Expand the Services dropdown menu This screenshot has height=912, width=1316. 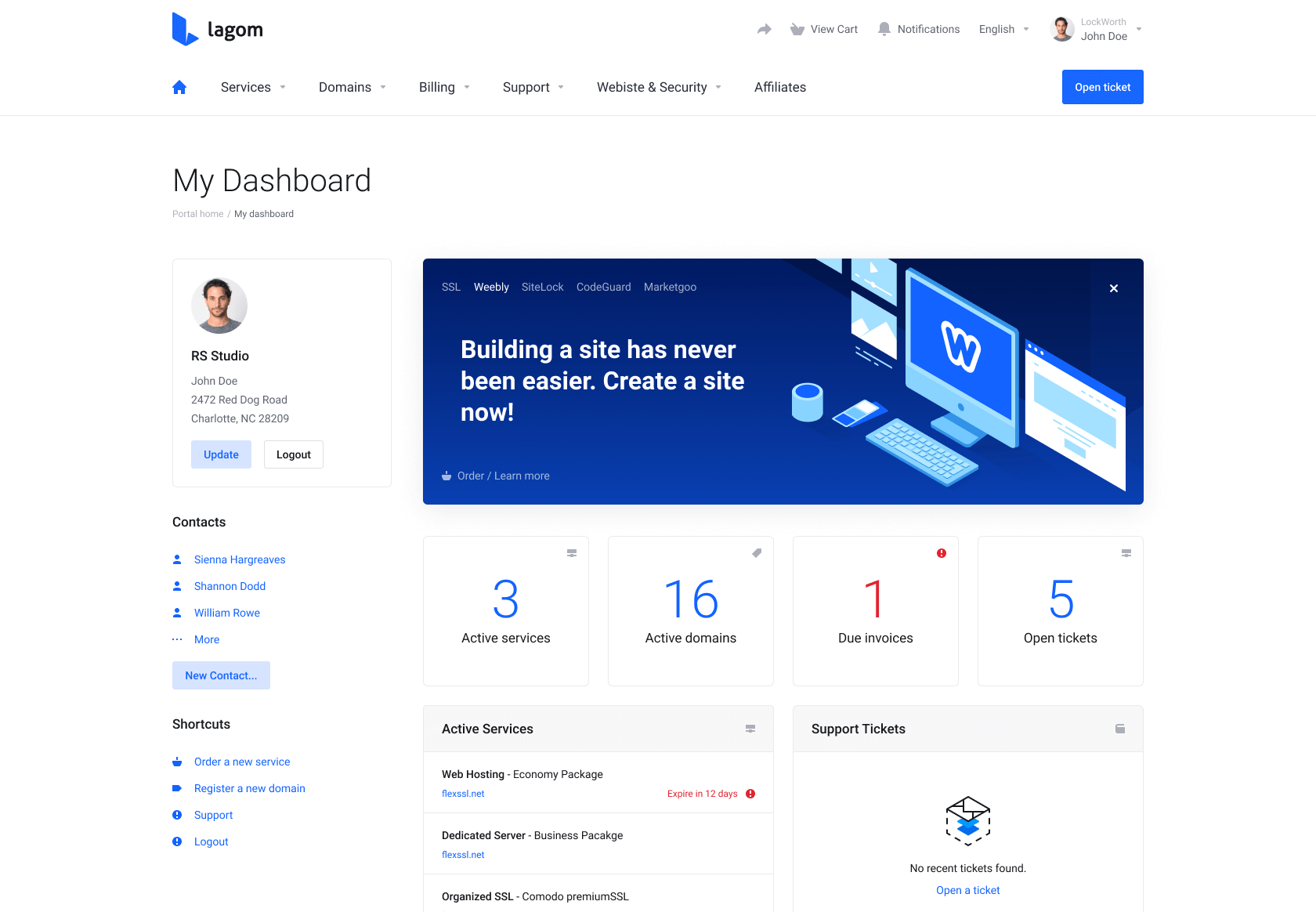pos(253,87)
